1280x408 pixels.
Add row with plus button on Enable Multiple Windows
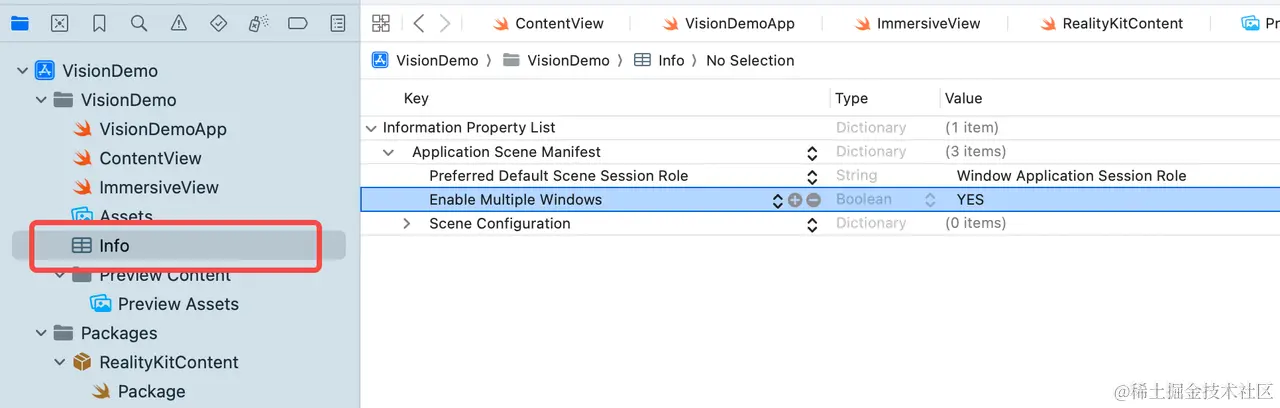795,200
